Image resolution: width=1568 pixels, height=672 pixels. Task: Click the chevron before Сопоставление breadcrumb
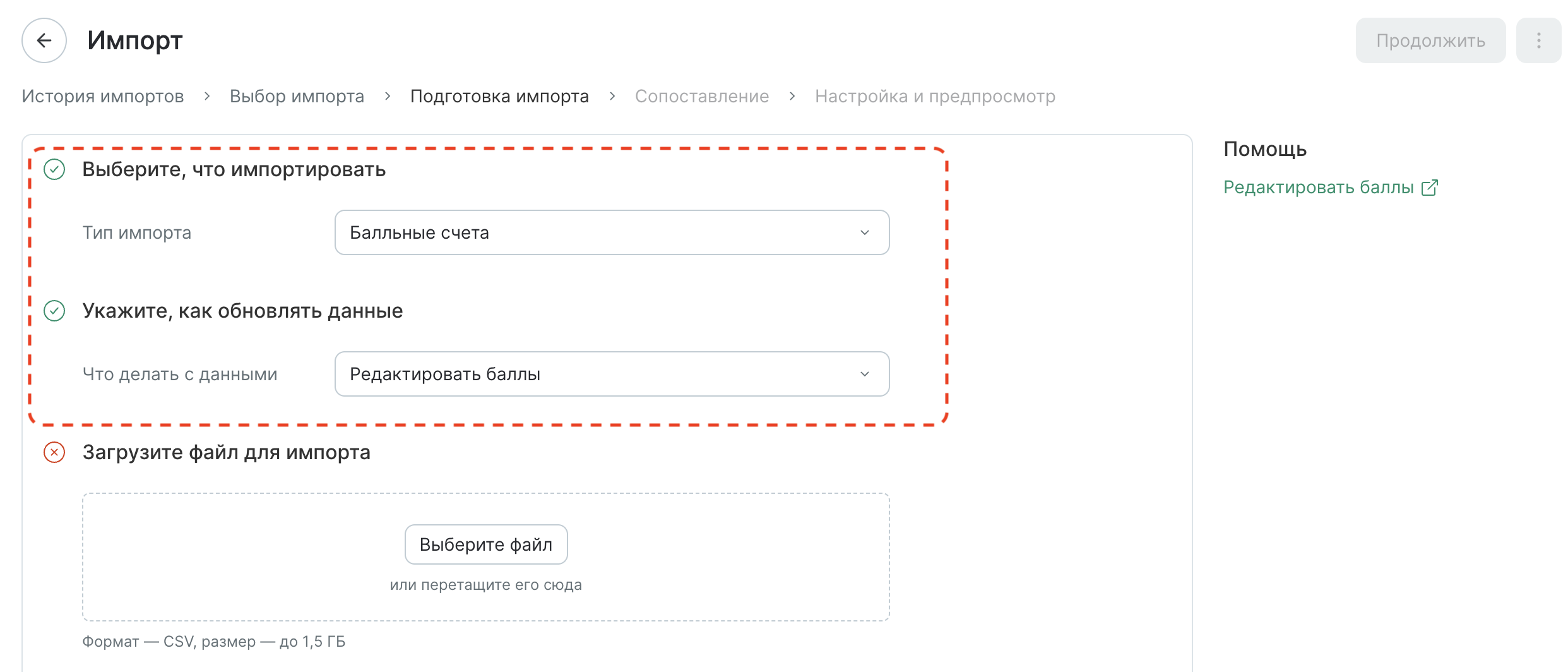612,96
